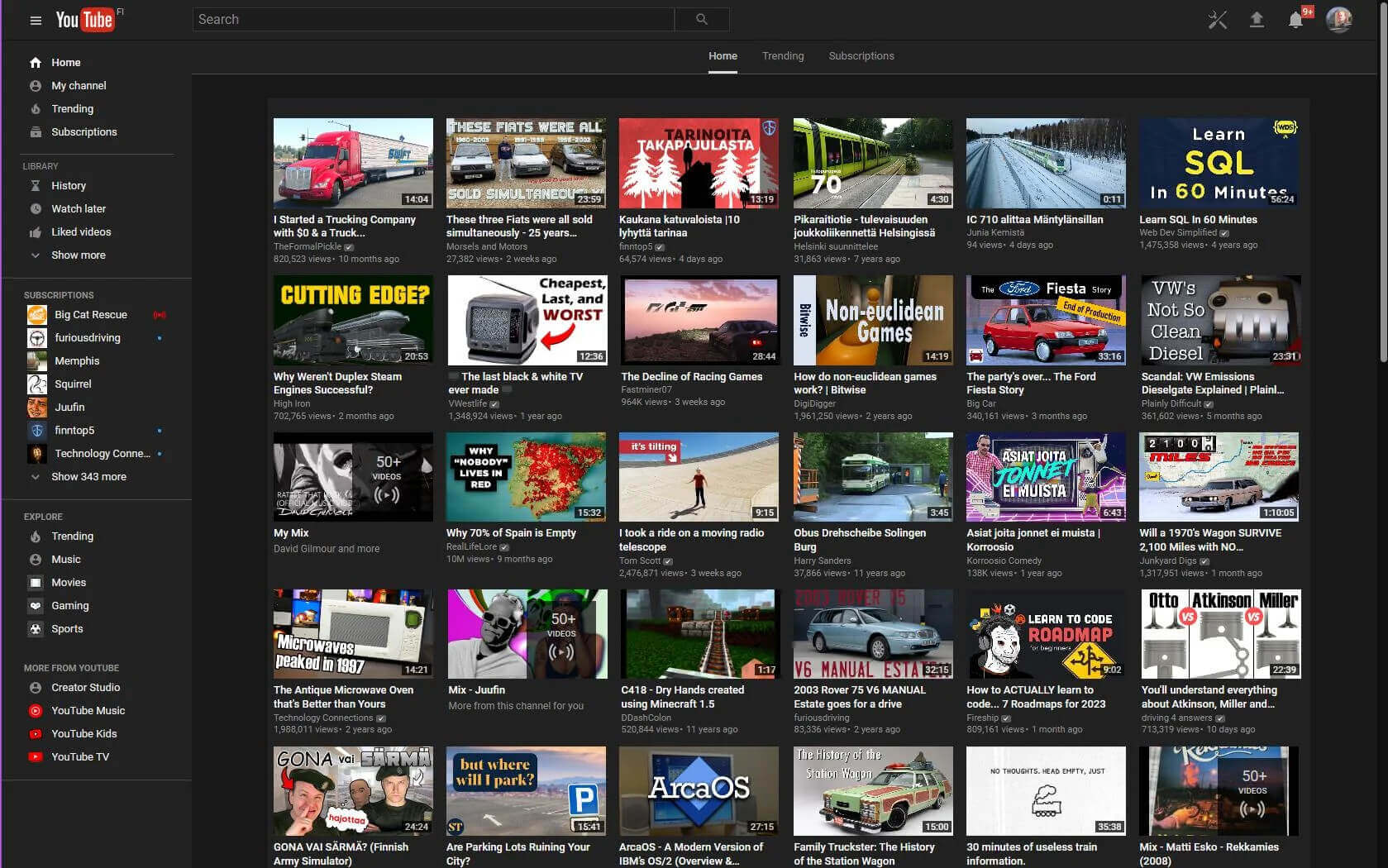Screen dimensions: 1388x868
Task: Click the My channel icon
Action: (x=36, y=85)
